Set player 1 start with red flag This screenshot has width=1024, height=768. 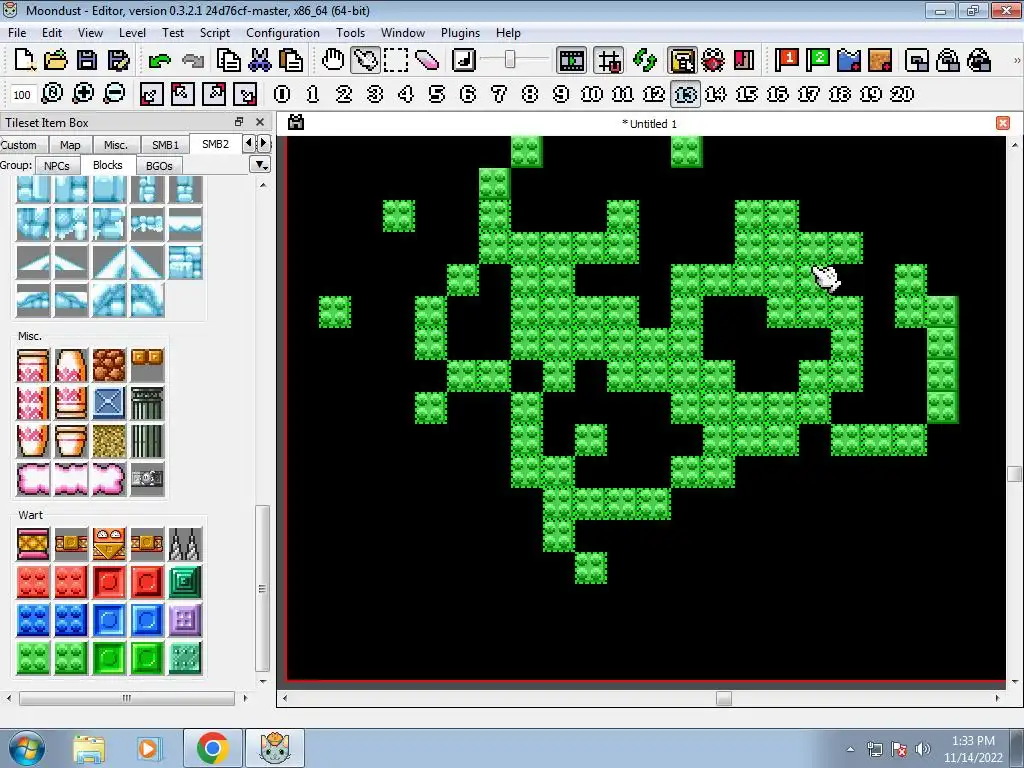[x=786, y=60]
